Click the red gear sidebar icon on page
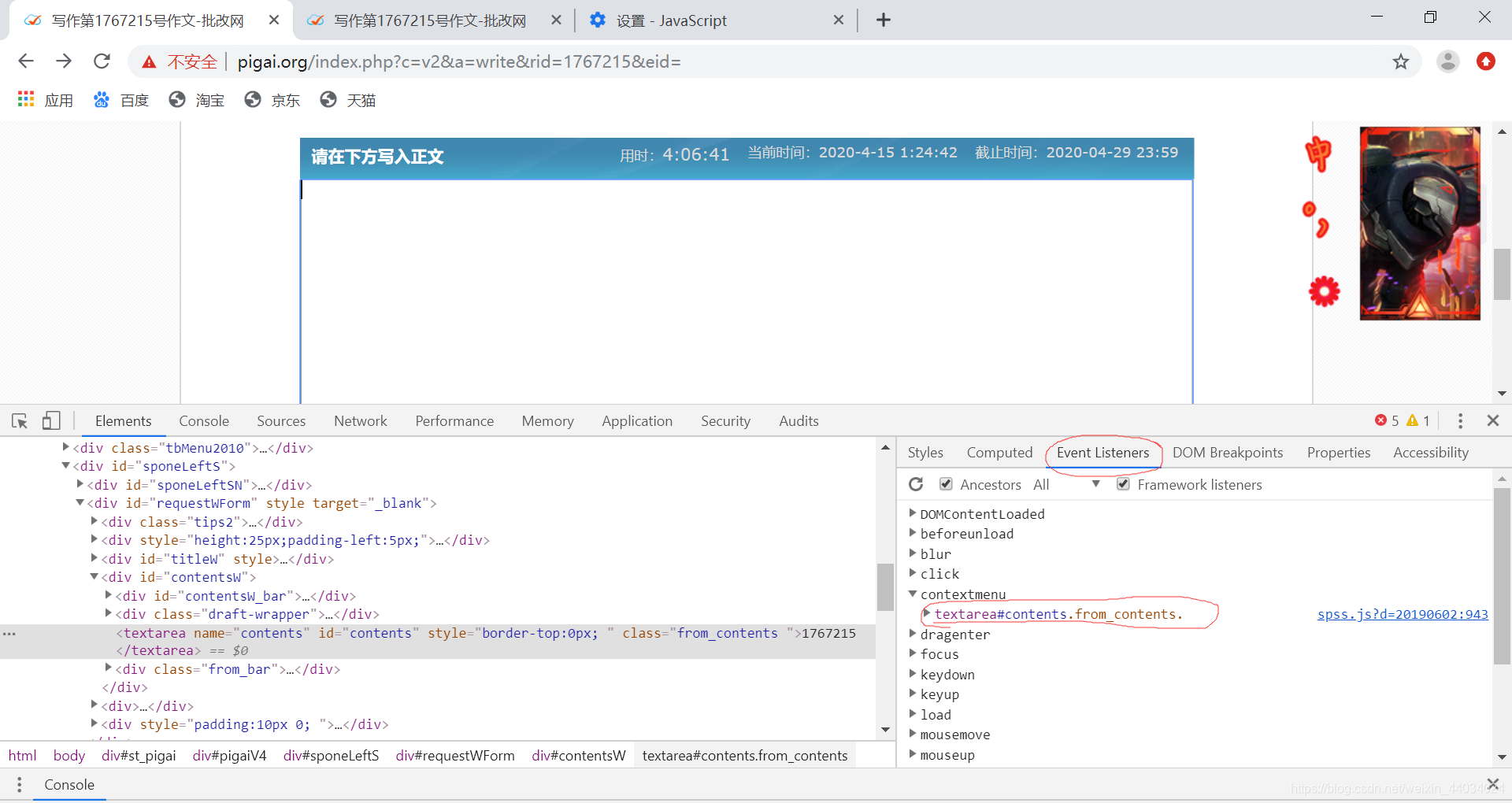This screenshot has width=1512, height=803. coord(1325,291)
